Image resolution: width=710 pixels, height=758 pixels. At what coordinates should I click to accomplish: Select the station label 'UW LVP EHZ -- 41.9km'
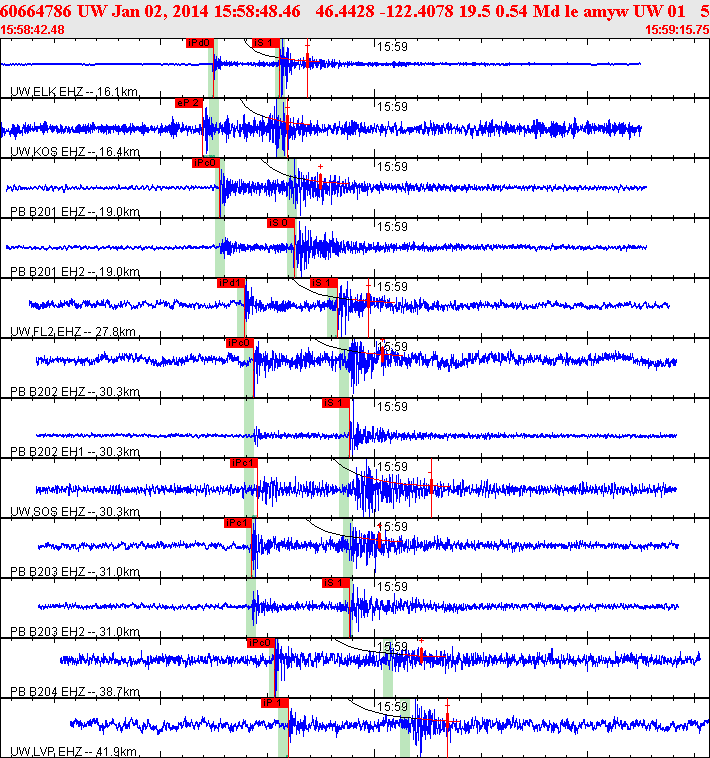pyautogui.click(x=73, y=751)
